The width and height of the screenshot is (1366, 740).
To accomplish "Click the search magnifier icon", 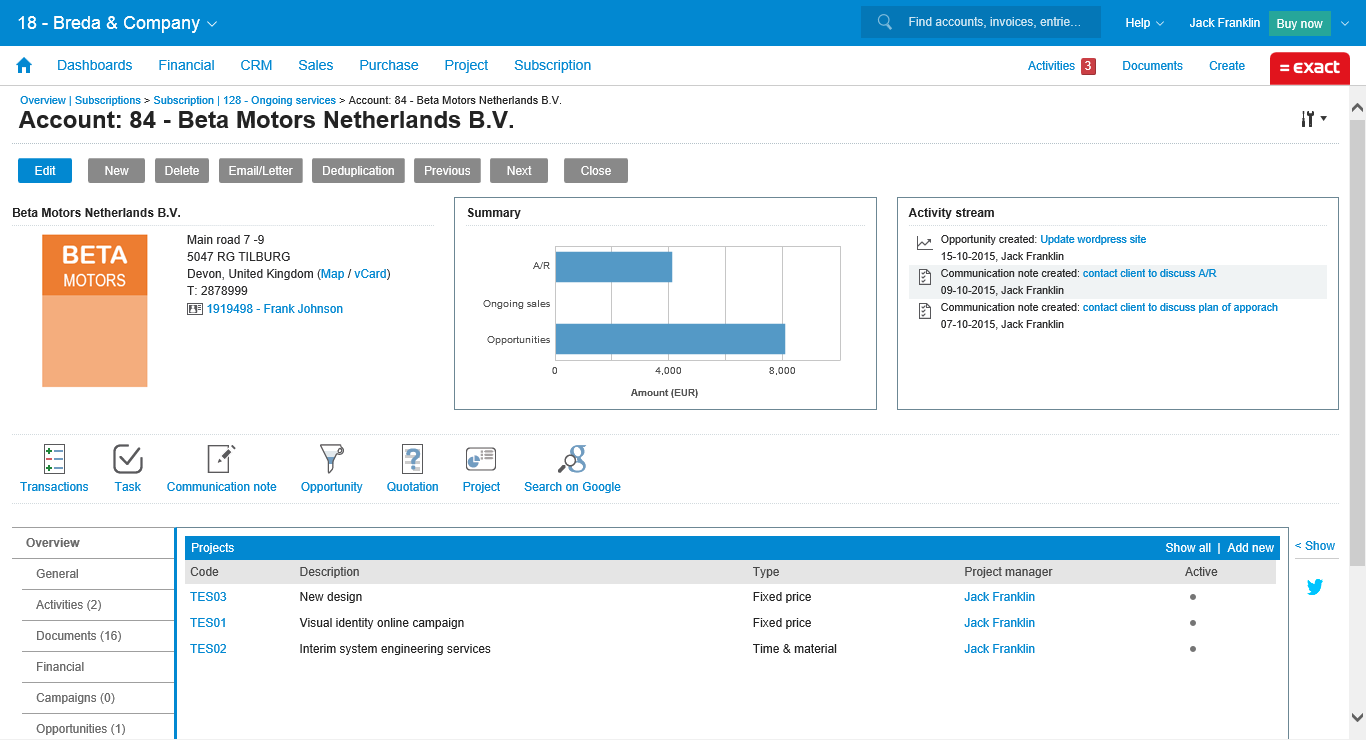I will [x=884, y=22].
